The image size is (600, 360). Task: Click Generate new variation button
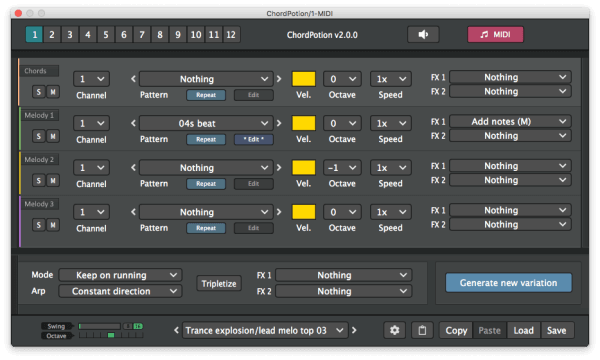509,283
